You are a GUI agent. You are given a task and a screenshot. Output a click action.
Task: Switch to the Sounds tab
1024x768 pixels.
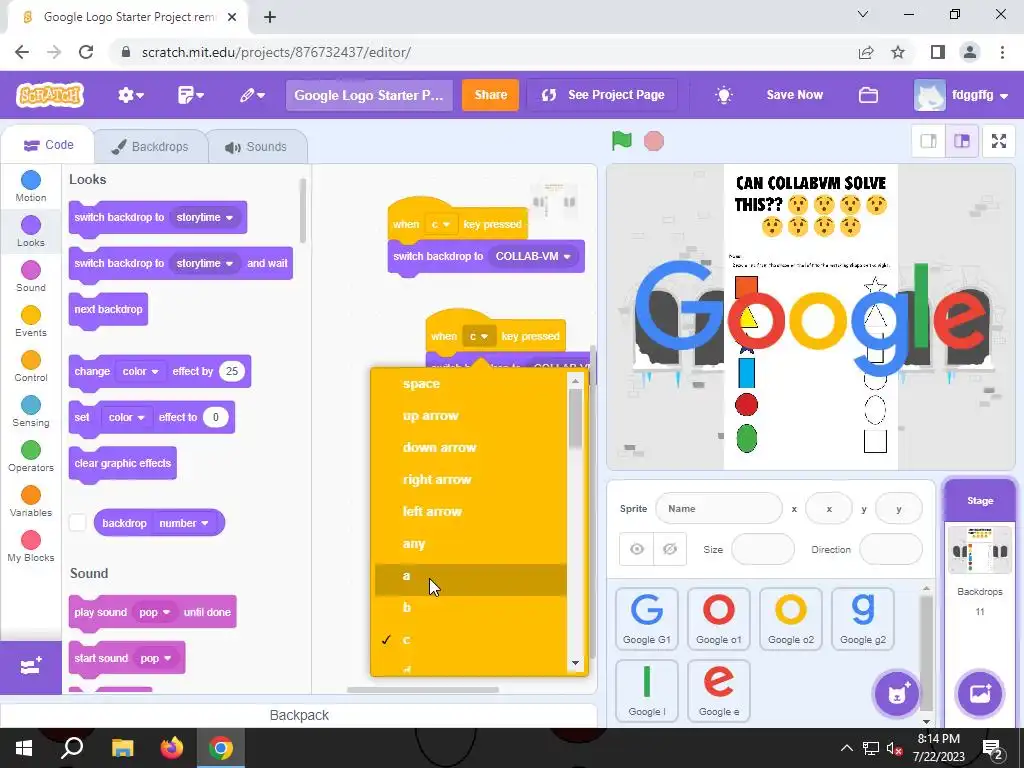257,147
